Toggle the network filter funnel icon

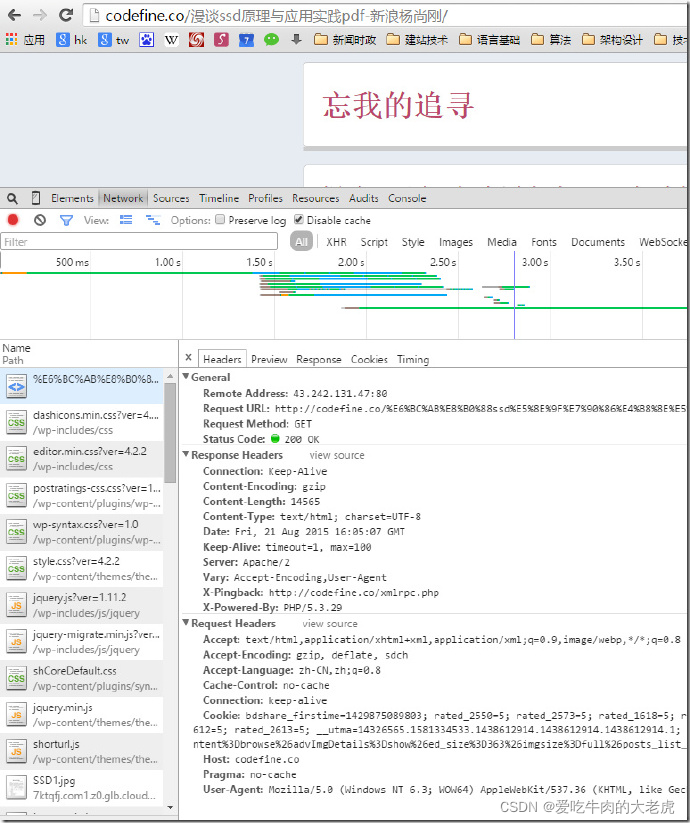[66, 220]
